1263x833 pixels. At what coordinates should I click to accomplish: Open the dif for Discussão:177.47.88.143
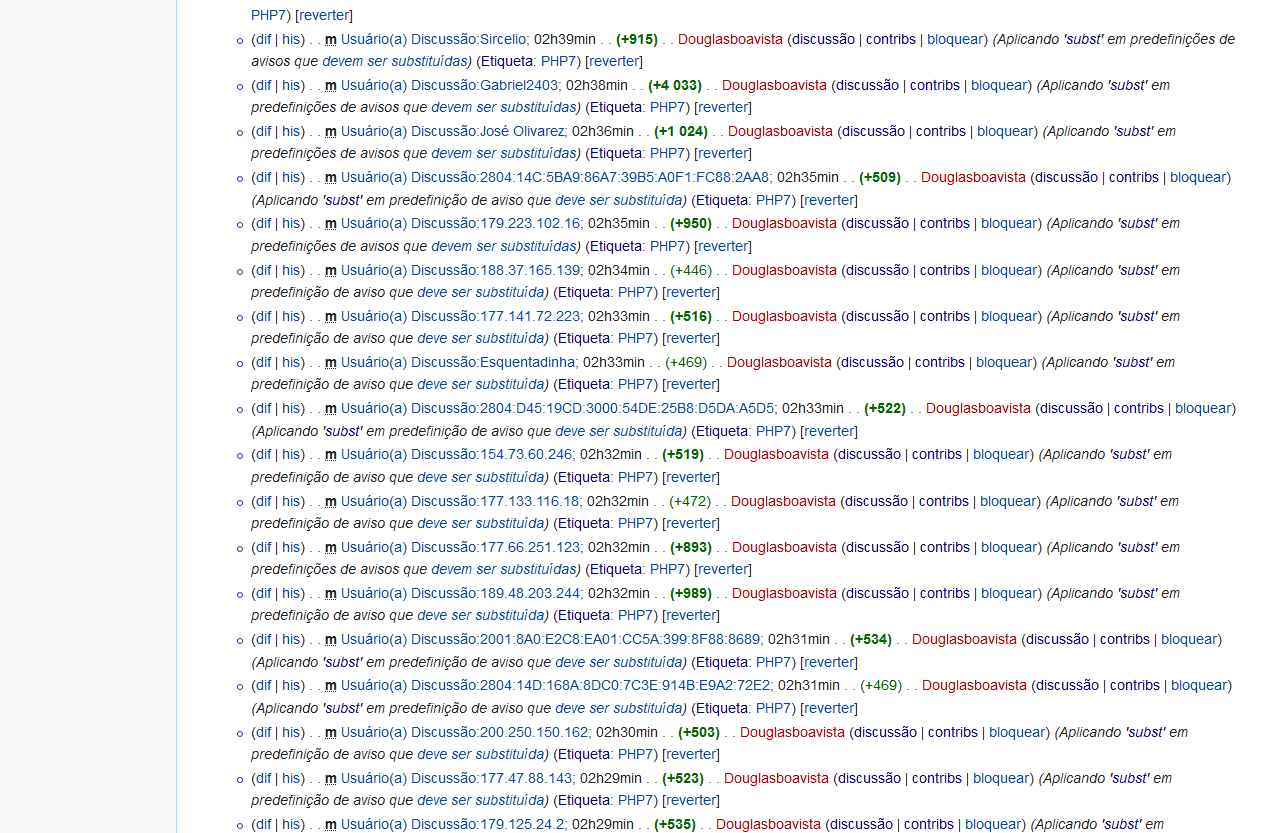[x=263, y=778]
